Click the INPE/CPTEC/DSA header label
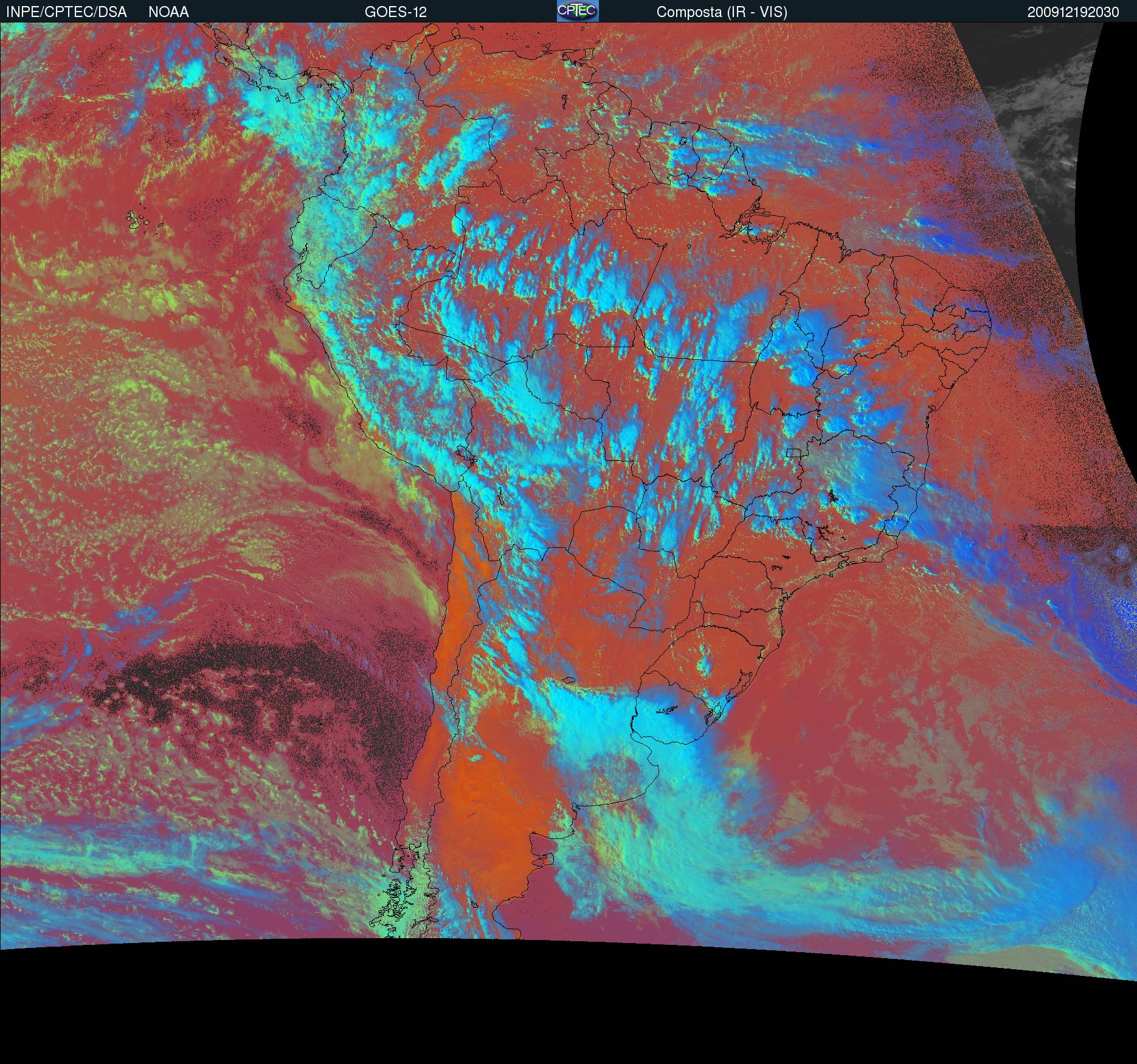Viewport: 1137px width, 1064px height. coord(66,12)
